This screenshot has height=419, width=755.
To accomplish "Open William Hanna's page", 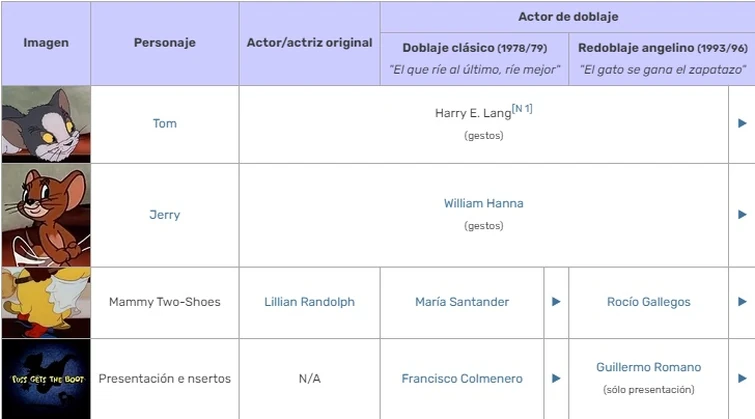I will click(x=483, y=203).
